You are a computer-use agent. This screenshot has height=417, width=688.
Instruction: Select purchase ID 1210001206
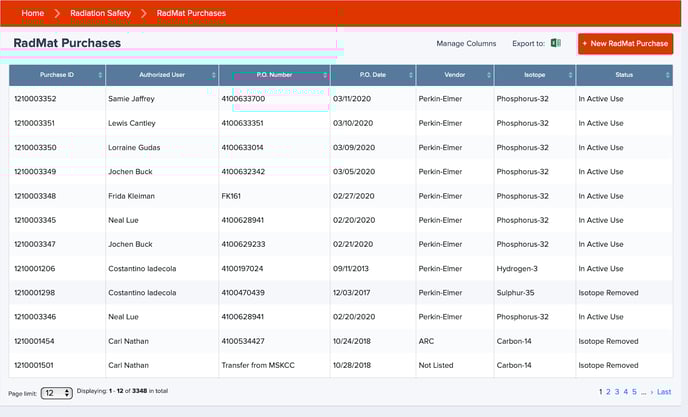(x=35, y=269)
